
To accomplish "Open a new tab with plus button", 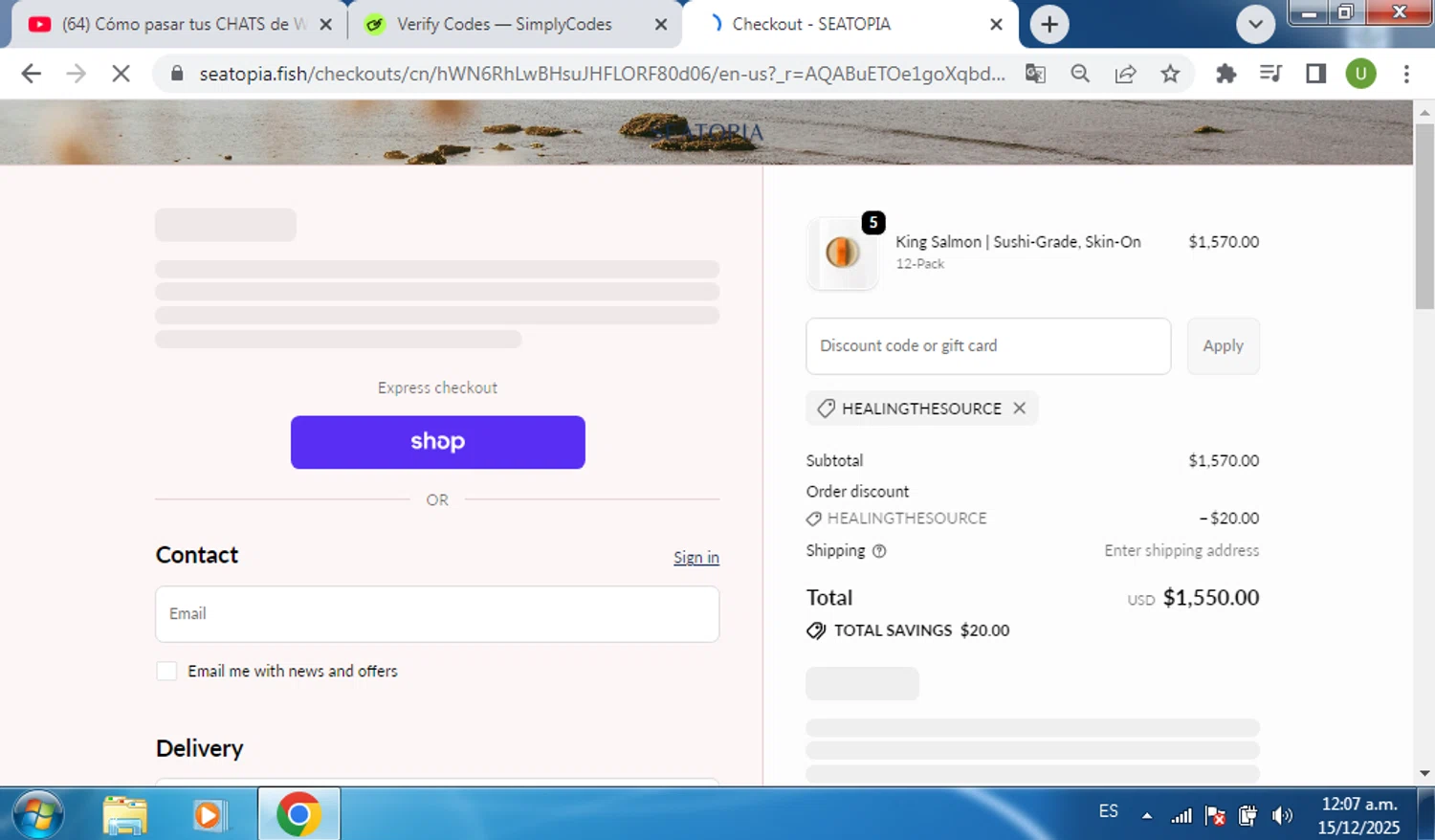I will (1049, 25).
